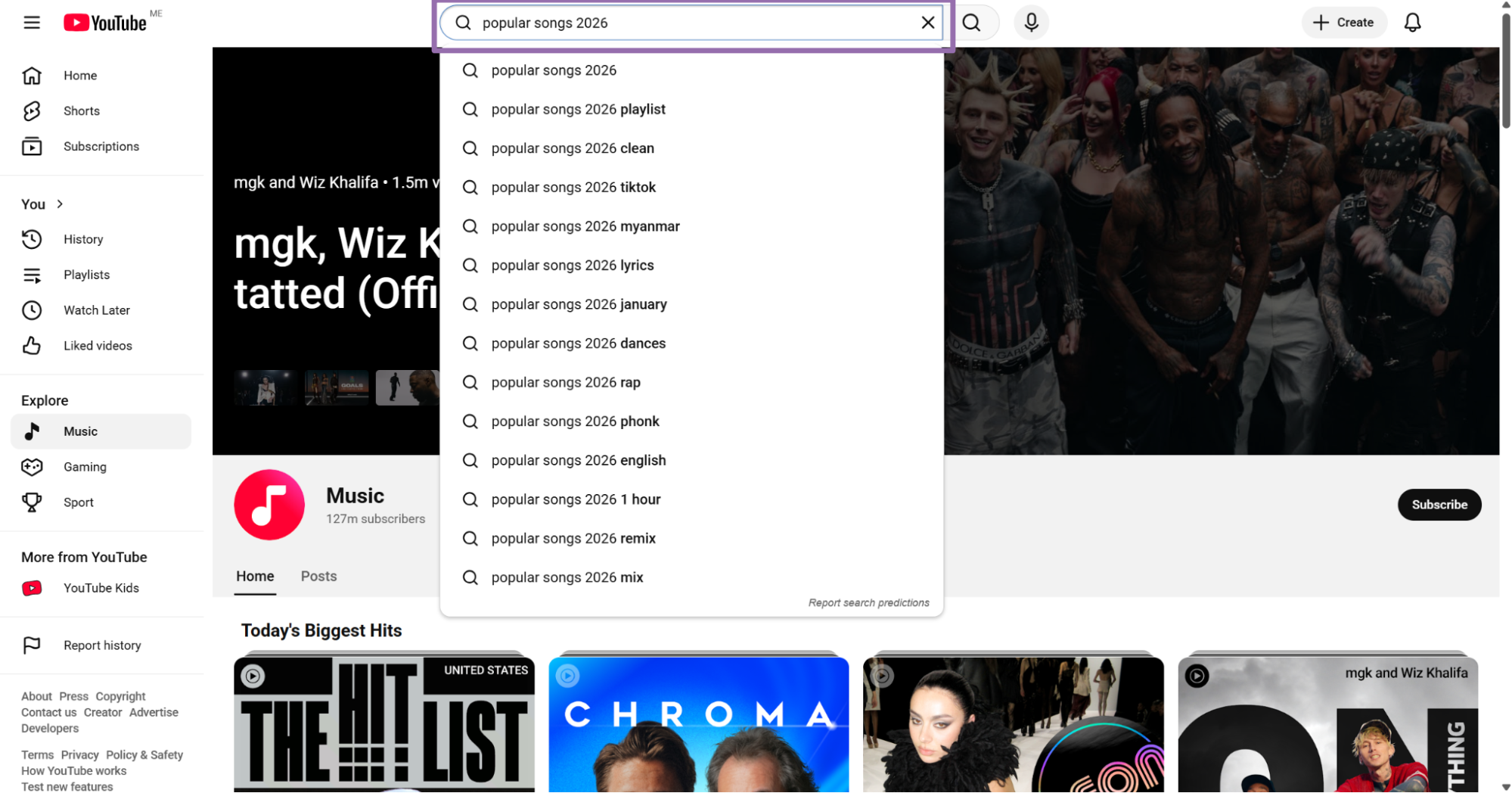Open Liked videos

101,346
